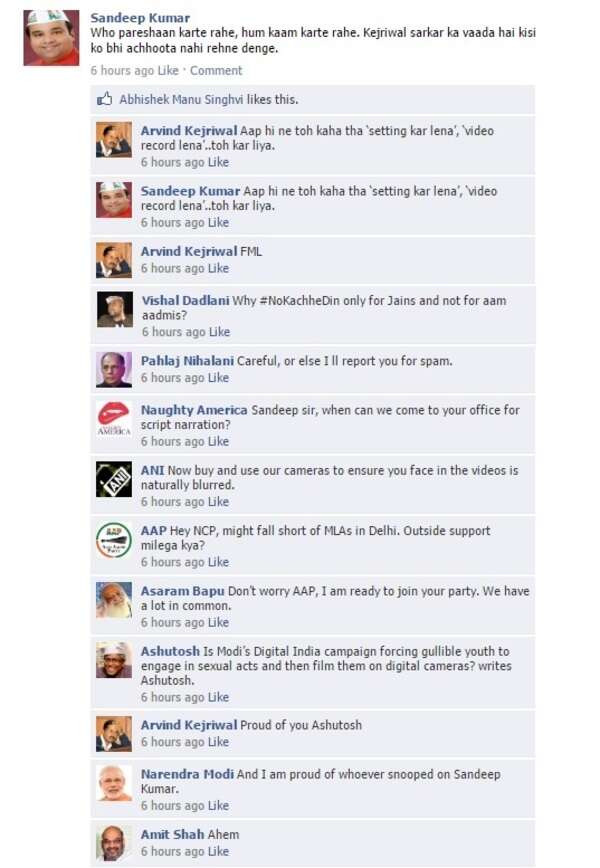Like Amit Shah's Ahem comment
The image size is (600, 868).
[x=218, y=851]
